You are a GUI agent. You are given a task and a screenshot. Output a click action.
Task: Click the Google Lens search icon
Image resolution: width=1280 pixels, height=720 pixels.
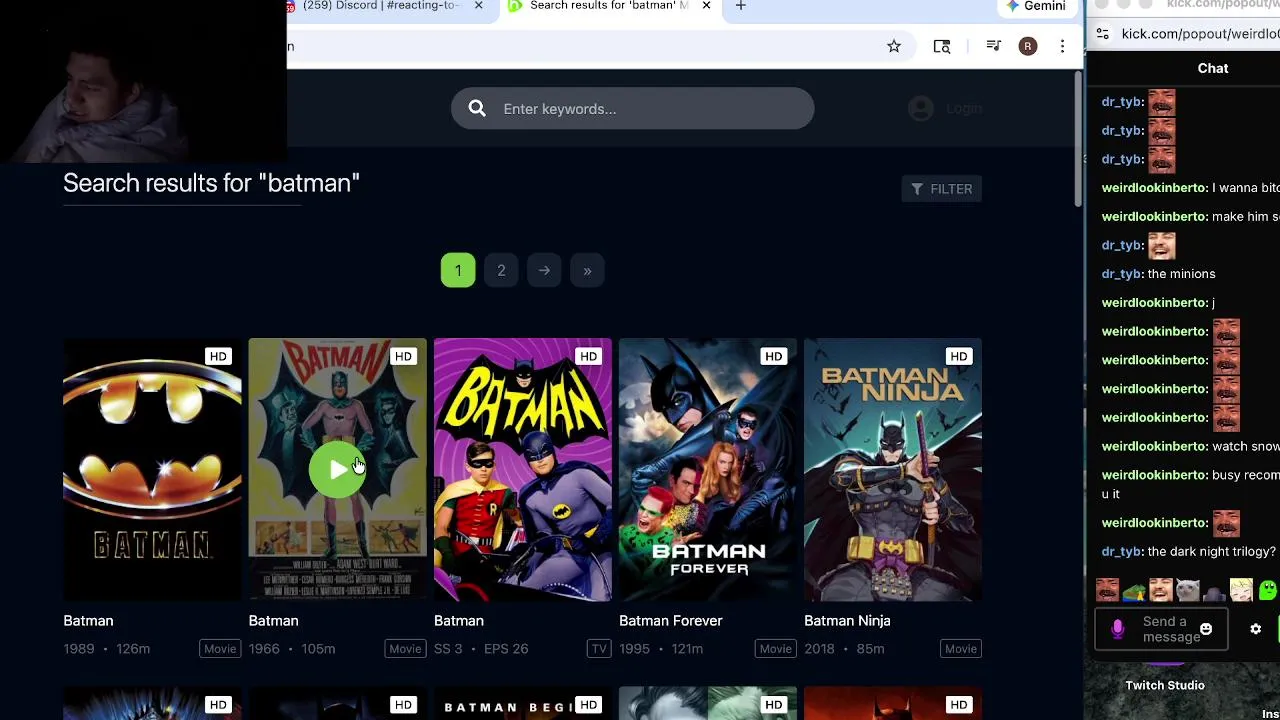[942, 46]
